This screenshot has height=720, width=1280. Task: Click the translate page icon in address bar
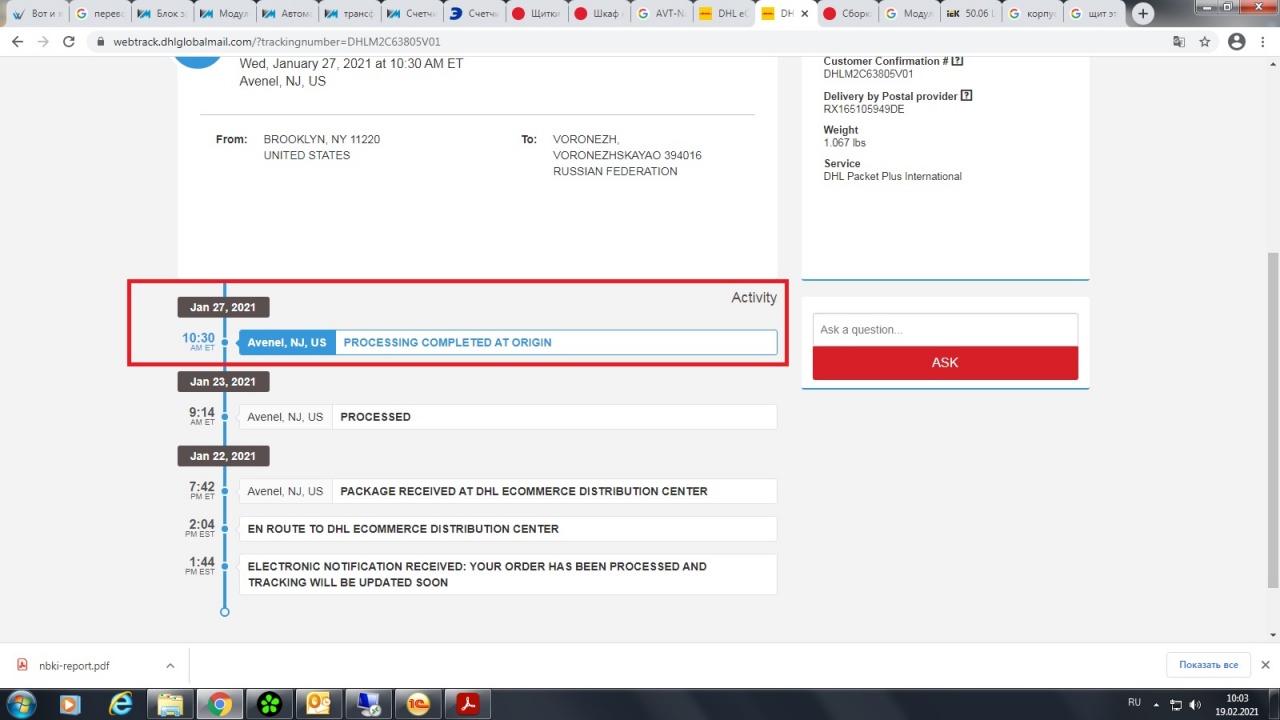[x=1179, y=42]
